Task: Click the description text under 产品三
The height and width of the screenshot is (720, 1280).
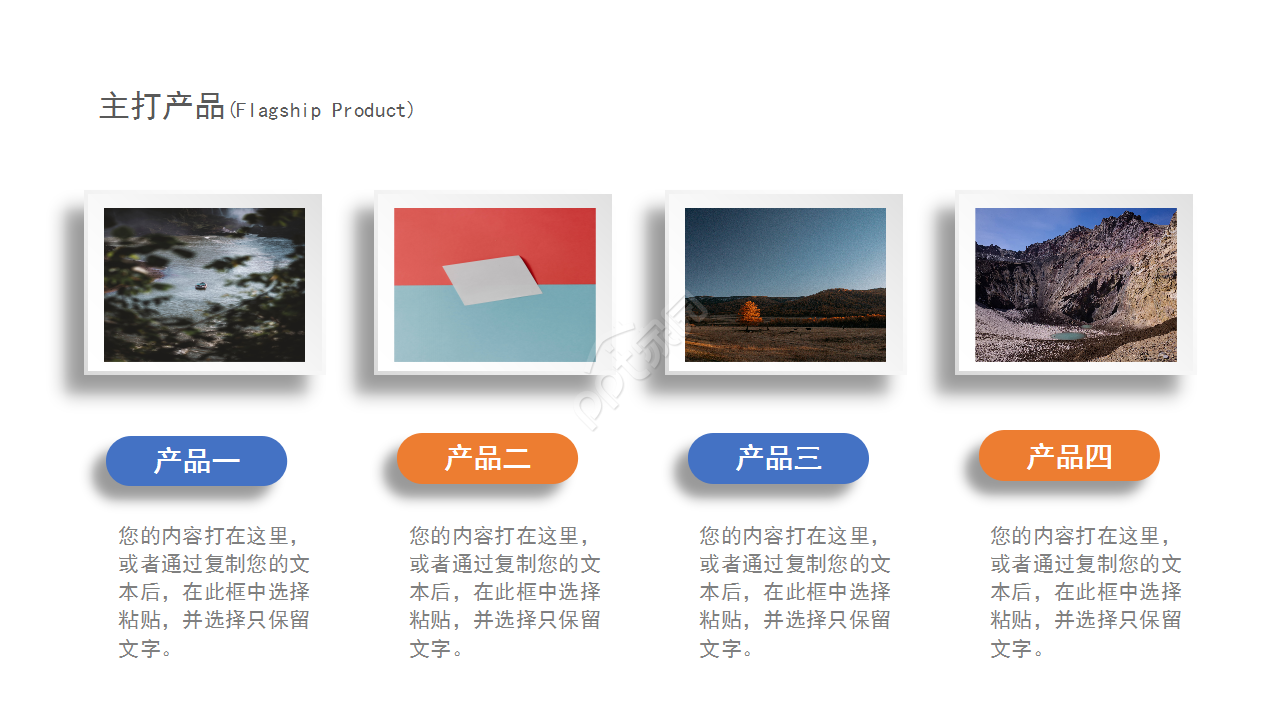Action: point(795,592)
